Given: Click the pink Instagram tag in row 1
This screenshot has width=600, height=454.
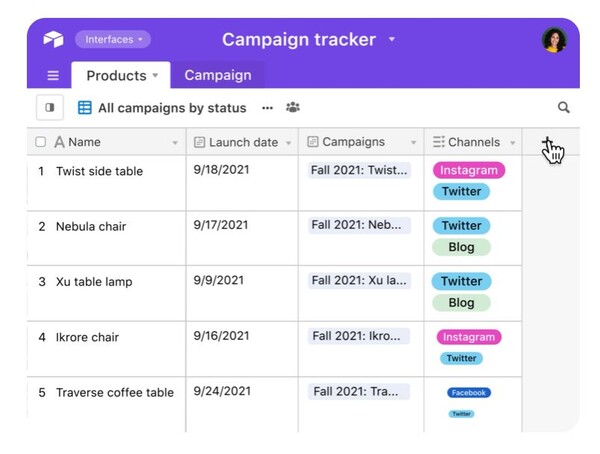Looking at the screenshot, I should click(x=468, y=171).
